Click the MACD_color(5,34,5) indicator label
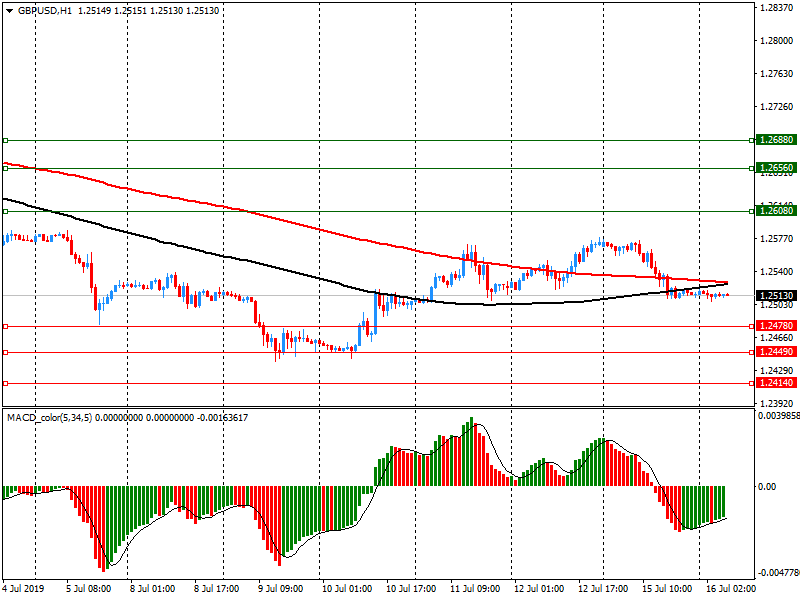 click(49, 418)
